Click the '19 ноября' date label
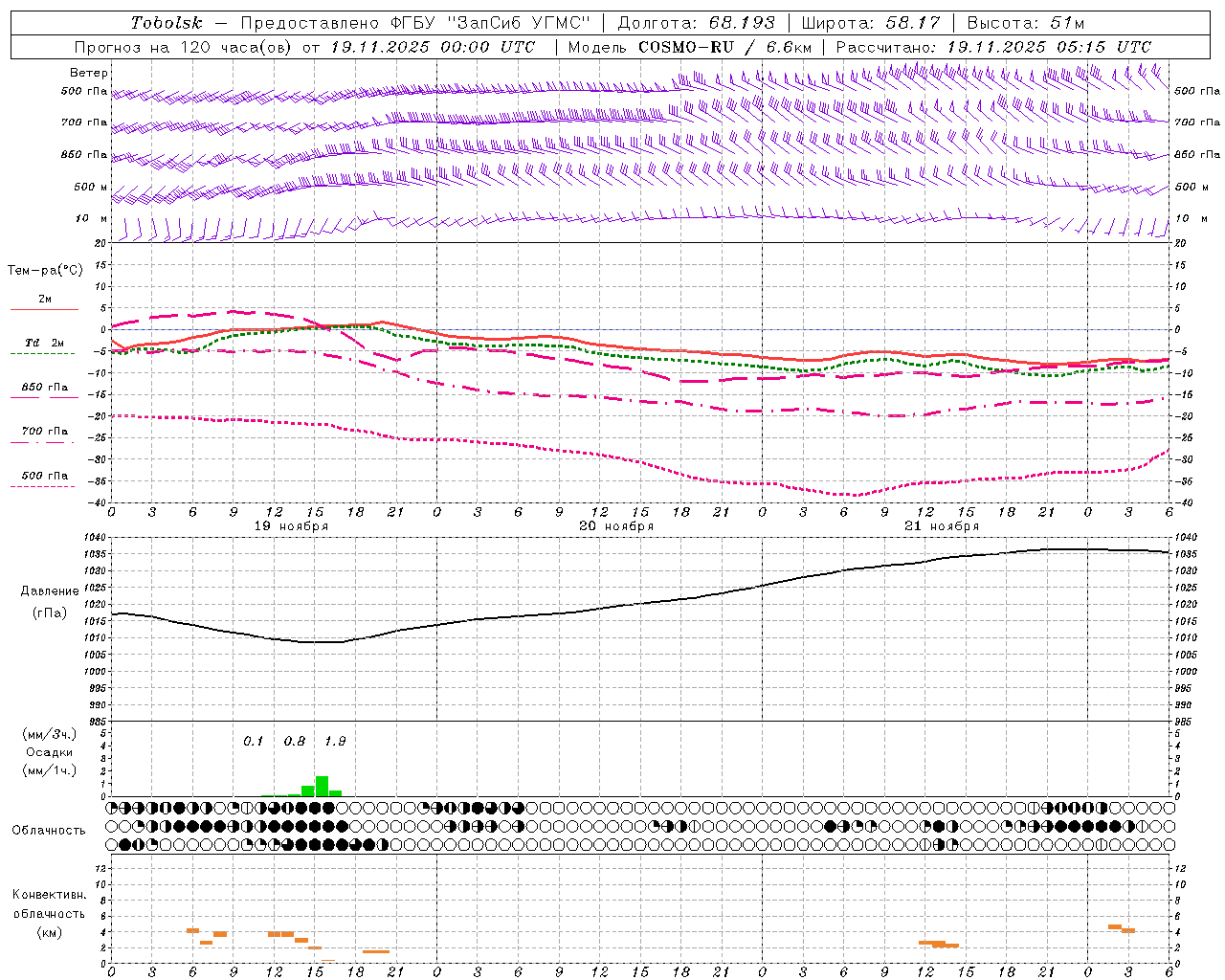 (291, 526)
